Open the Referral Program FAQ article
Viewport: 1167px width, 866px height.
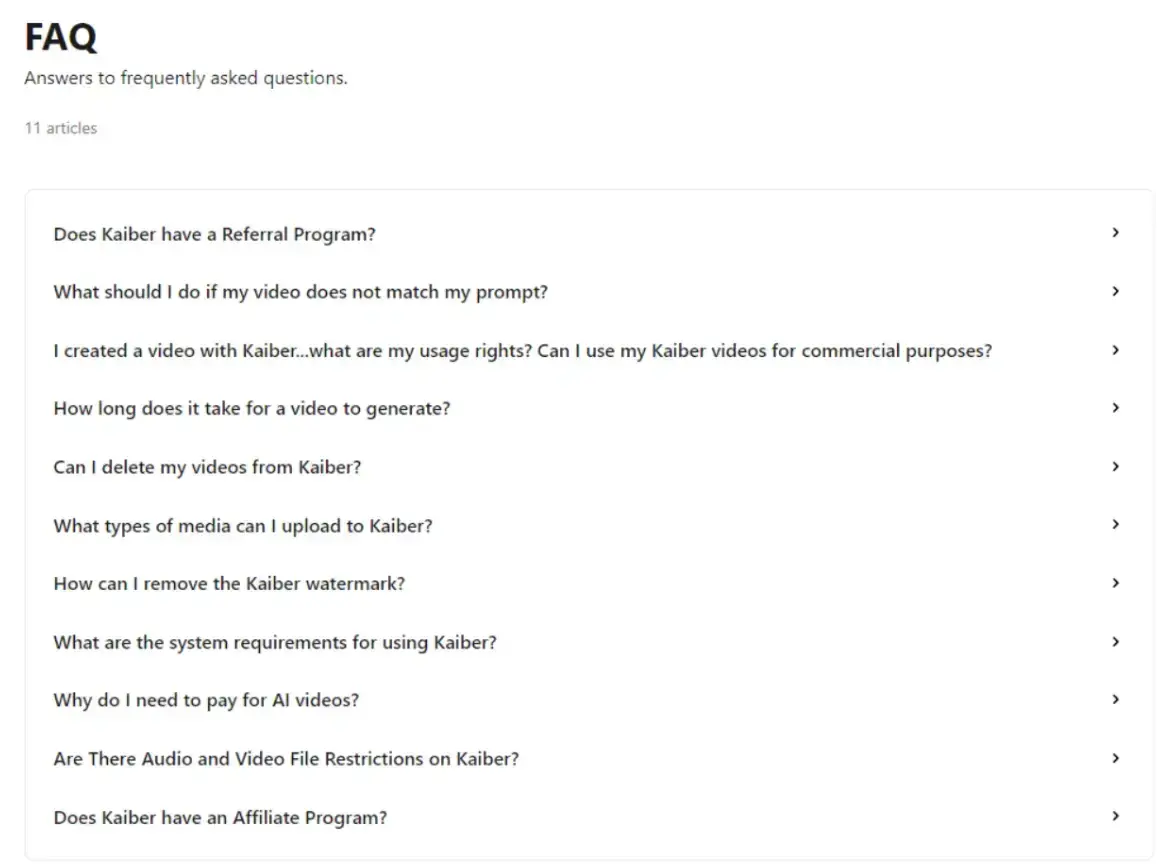coord(214,233)
